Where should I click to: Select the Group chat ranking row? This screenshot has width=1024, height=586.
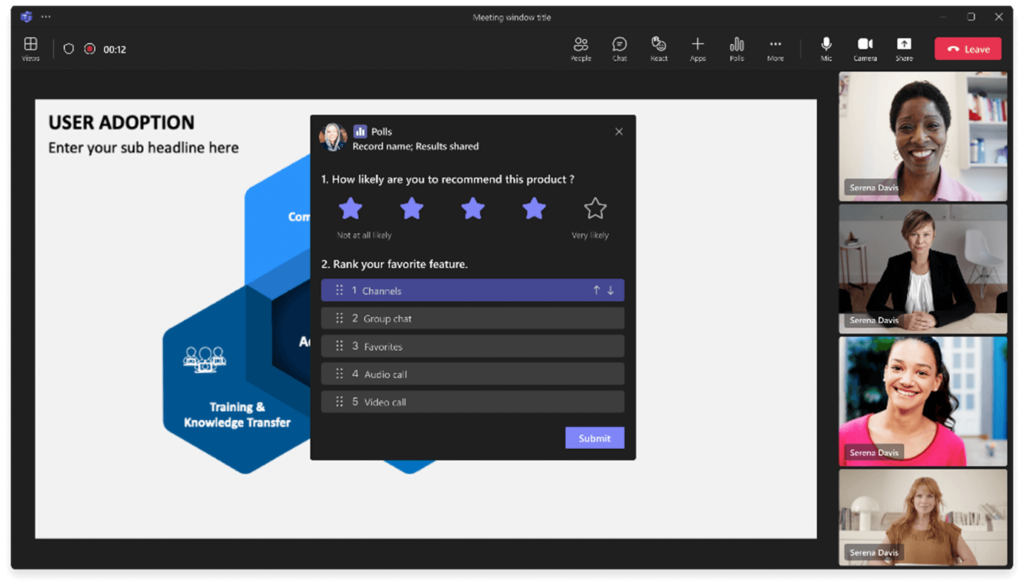tap(473, 318)
